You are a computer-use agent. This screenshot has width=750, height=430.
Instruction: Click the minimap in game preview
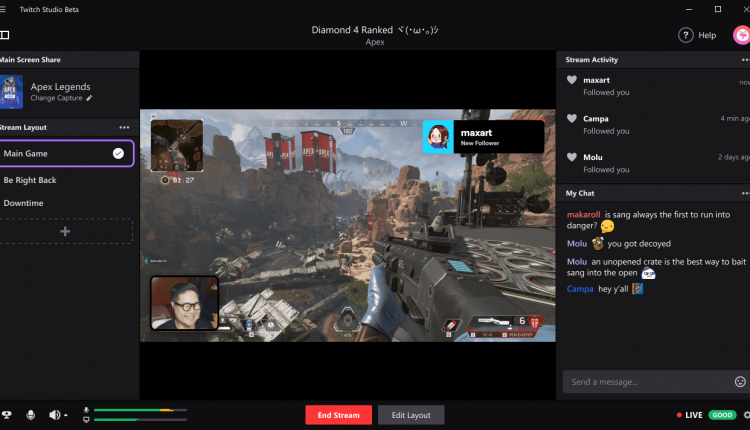[177, 145]
